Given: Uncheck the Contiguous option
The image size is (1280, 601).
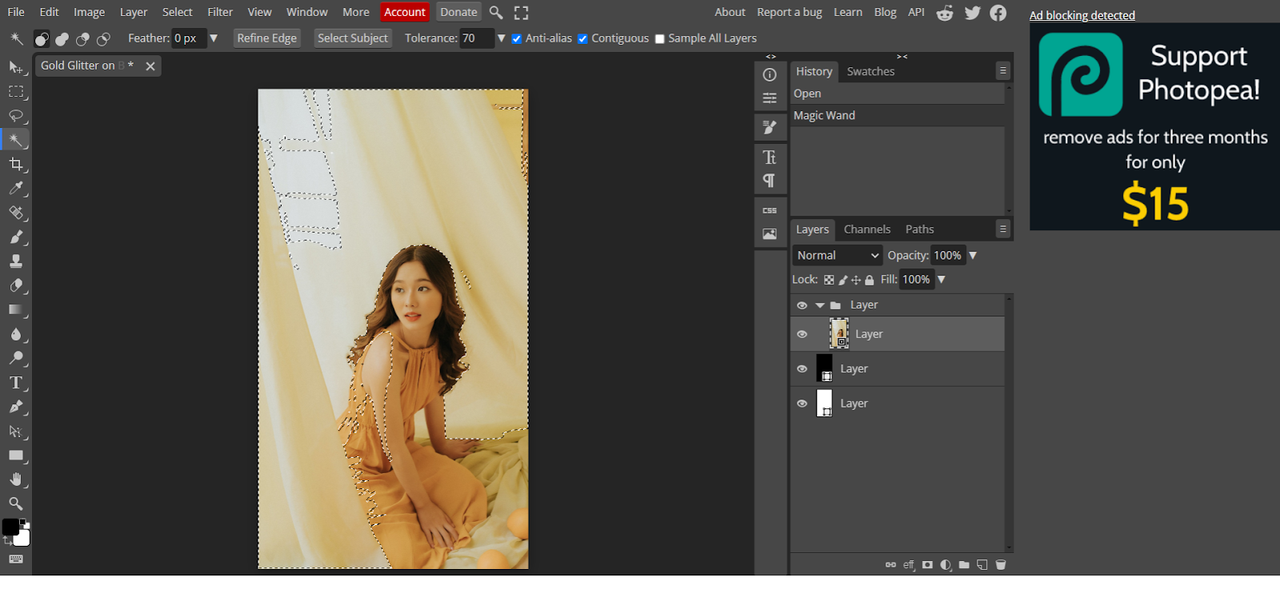Looking at the screenshot, I should click(583, 39).
